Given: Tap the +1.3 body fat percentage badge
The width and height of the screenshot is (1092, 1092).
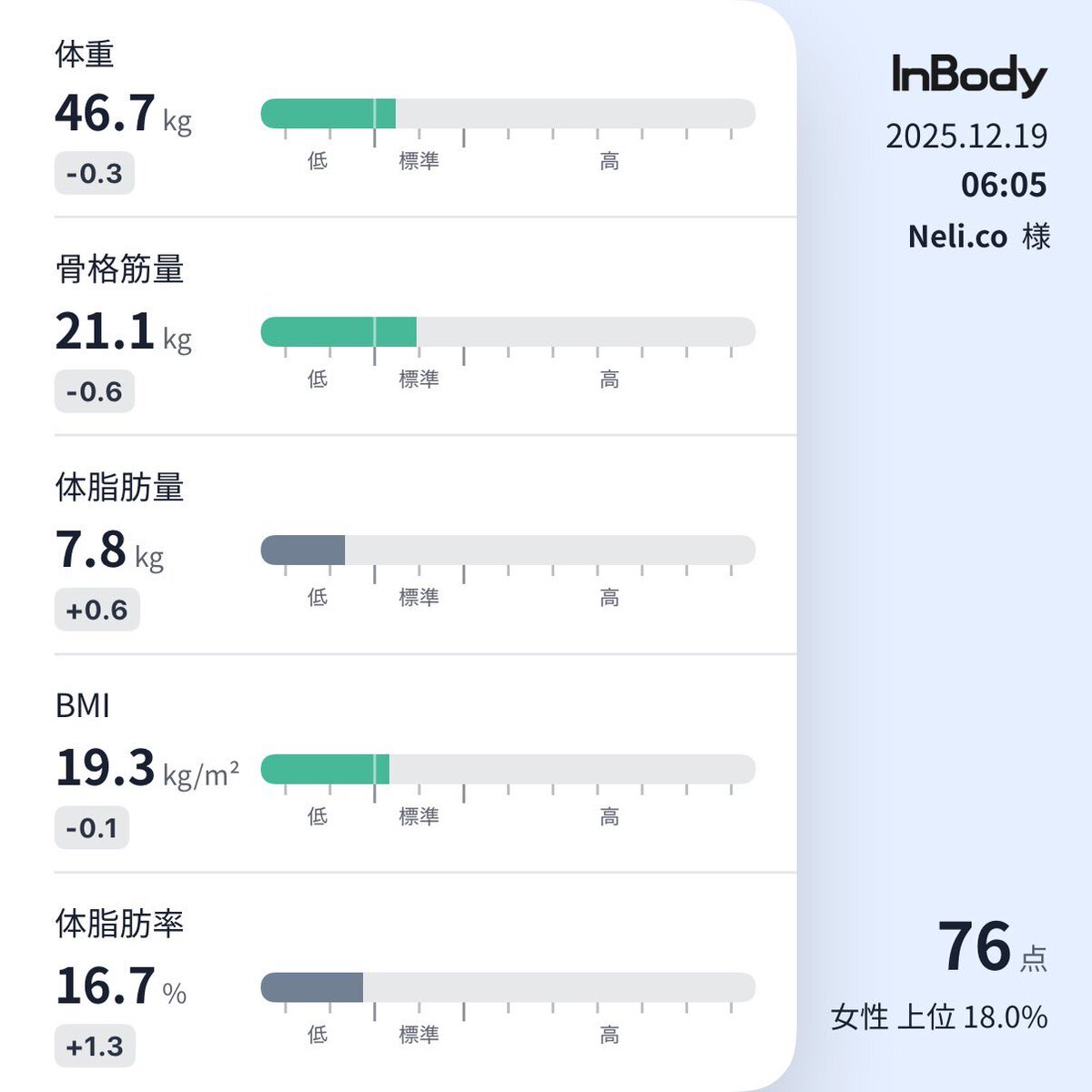Looking at the screenshot, I should click(96, 1047).
